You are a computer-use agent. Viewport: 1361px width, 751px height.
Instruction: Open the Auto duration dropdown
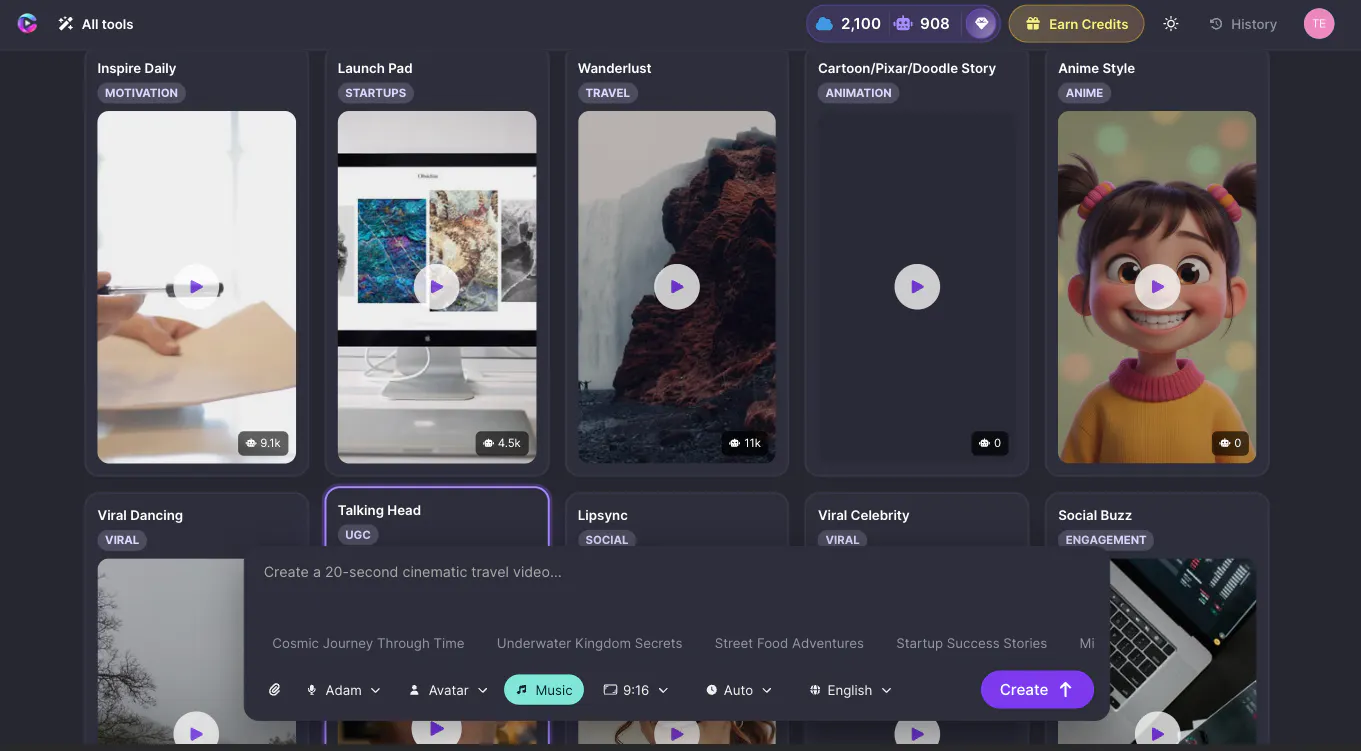(738, 690)
